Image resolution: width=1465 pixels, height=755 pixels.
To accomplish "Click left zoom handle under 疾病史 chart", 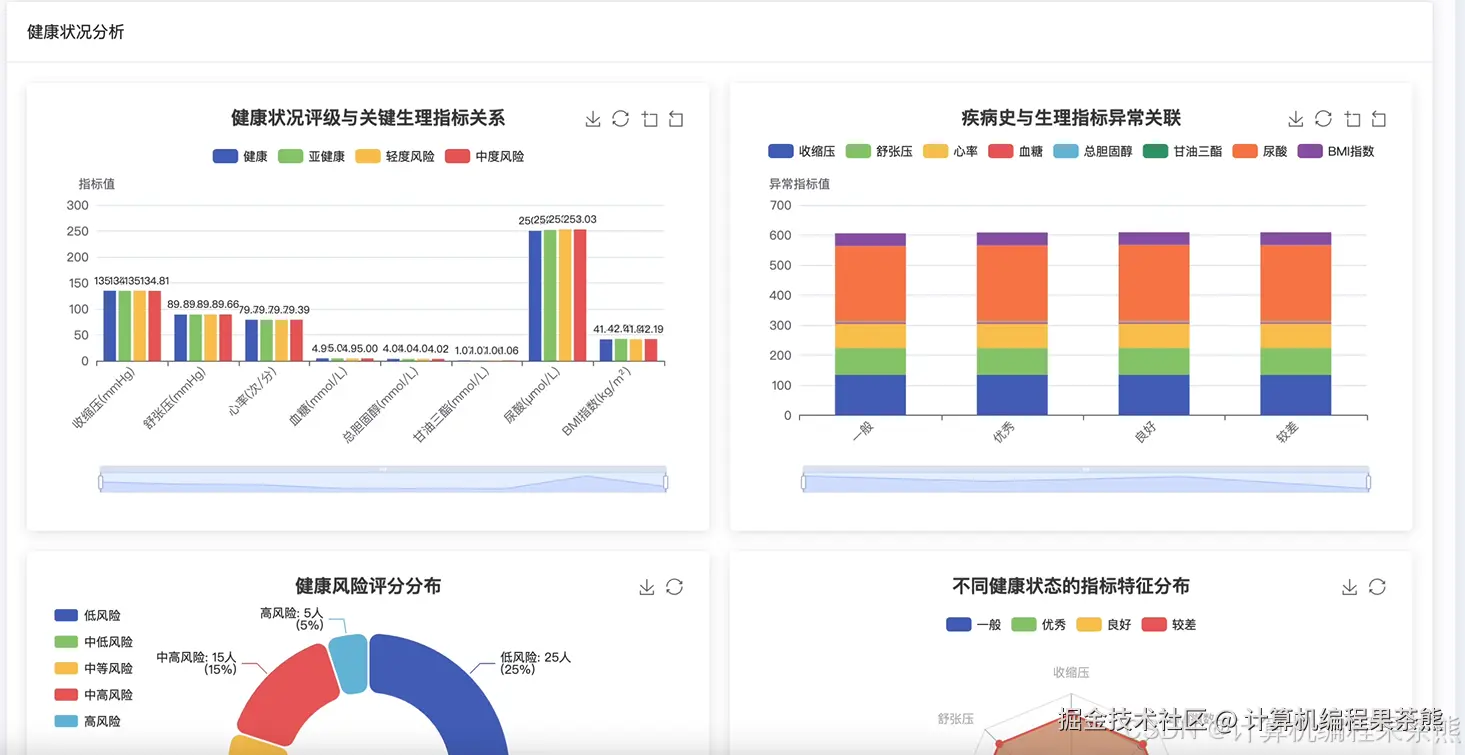I will click(x=803, y=482).
